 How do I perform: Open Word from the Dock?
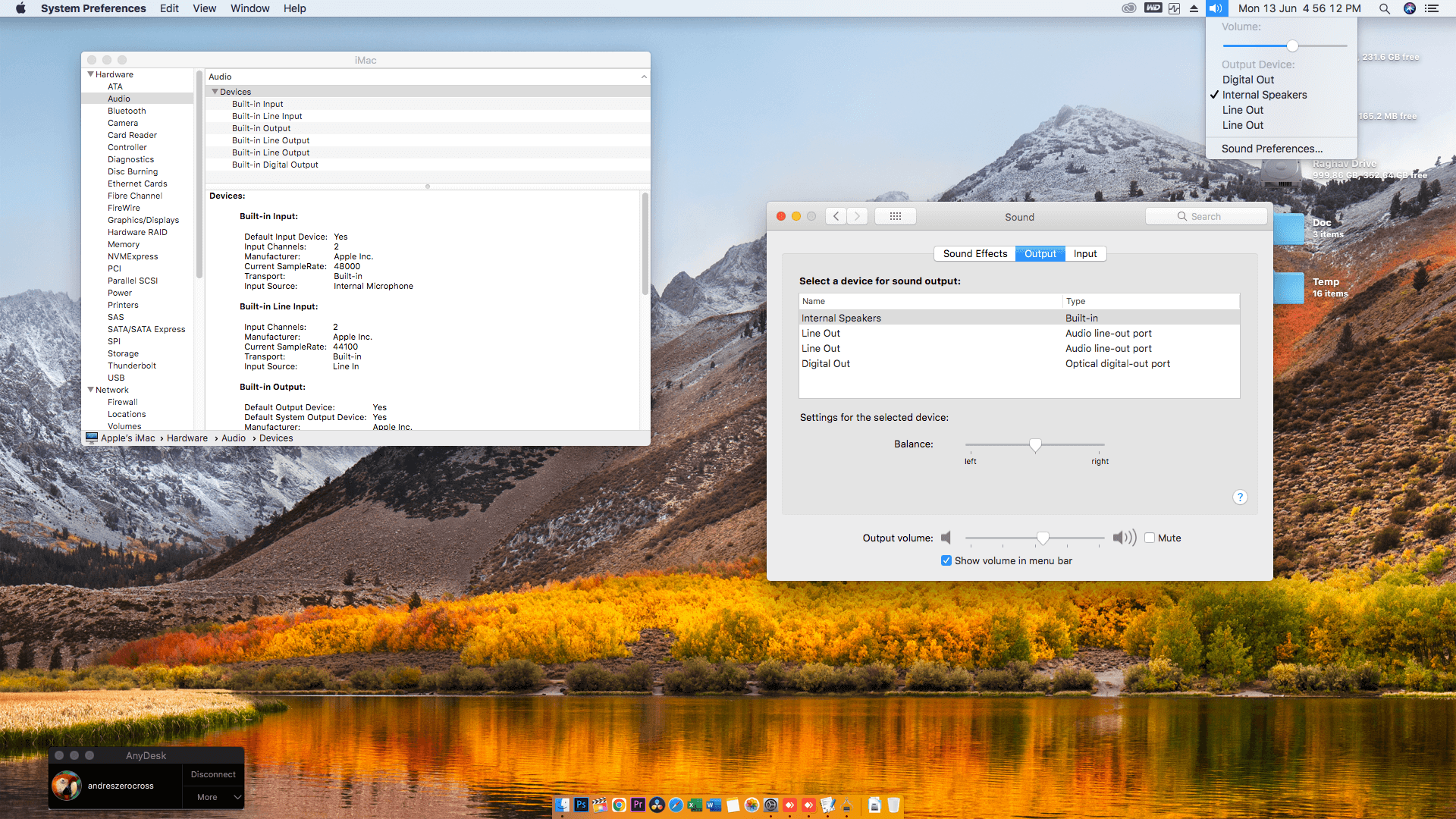pyautogui.click(x=714, y=805)
